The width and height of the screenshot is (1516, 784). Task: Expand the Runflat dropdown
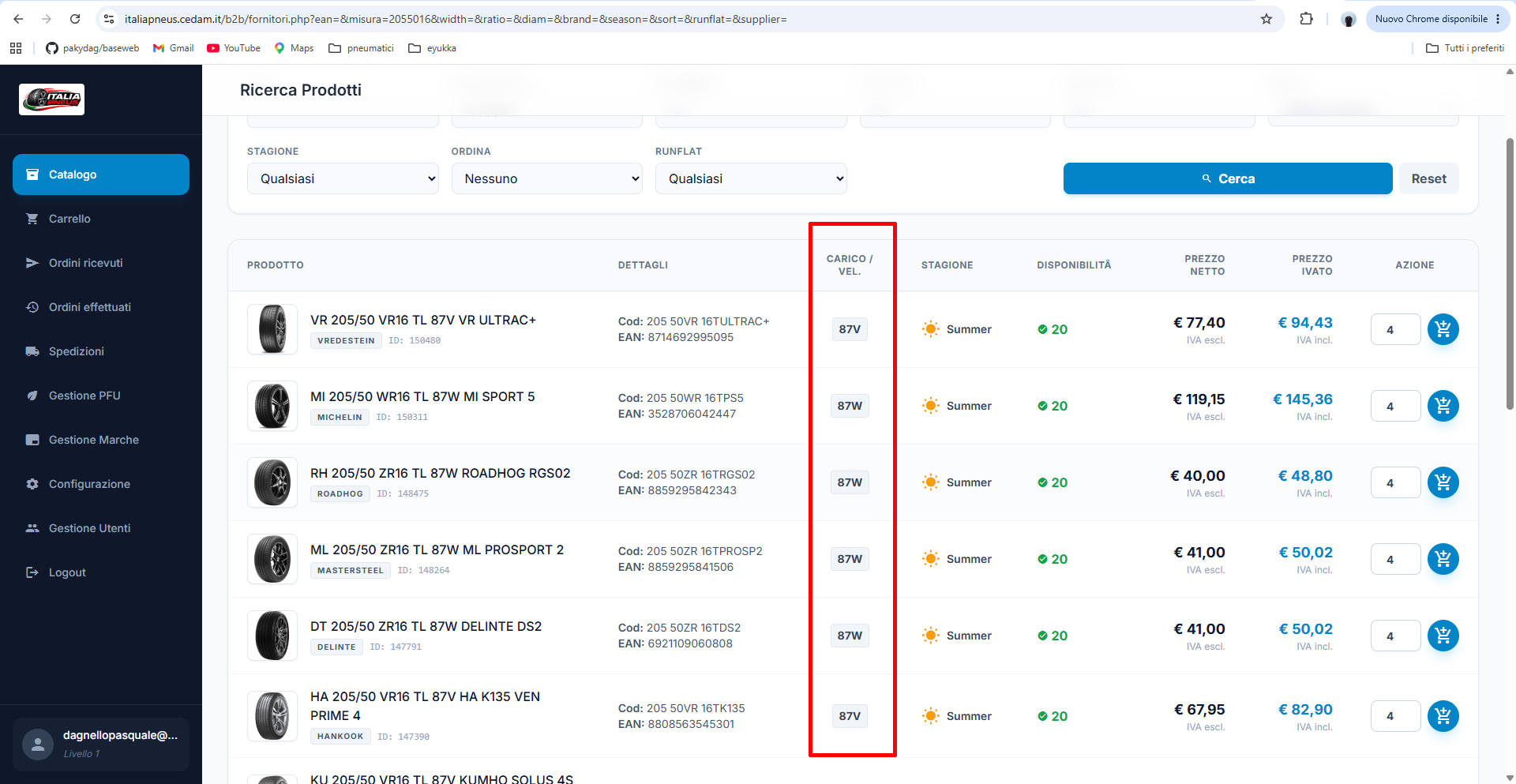click(x=751, y=178)
